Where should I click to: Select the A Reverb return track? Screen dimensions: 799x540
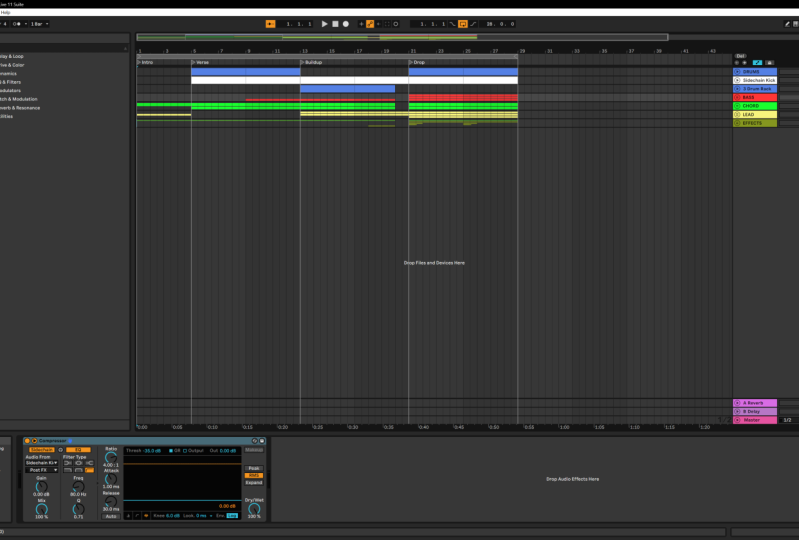(755, 403)
